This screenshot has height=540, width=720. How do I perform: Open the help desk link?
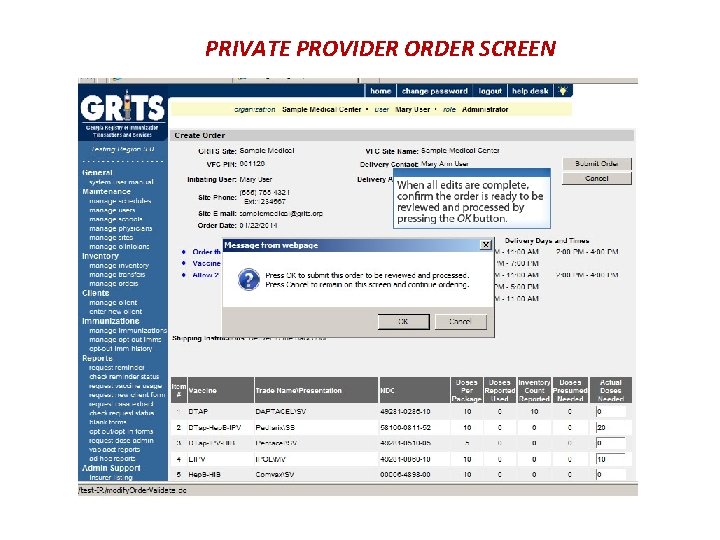coord(530,91)
